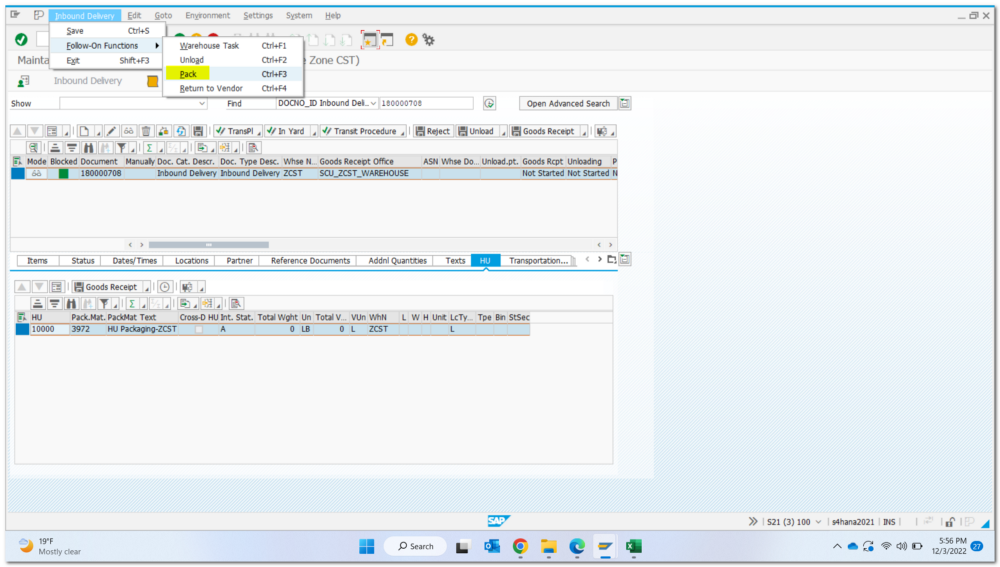Click the green Enter checkmark icon
Image resolution: width=1000 pixels, height=567 pixels.
point(21,40)
